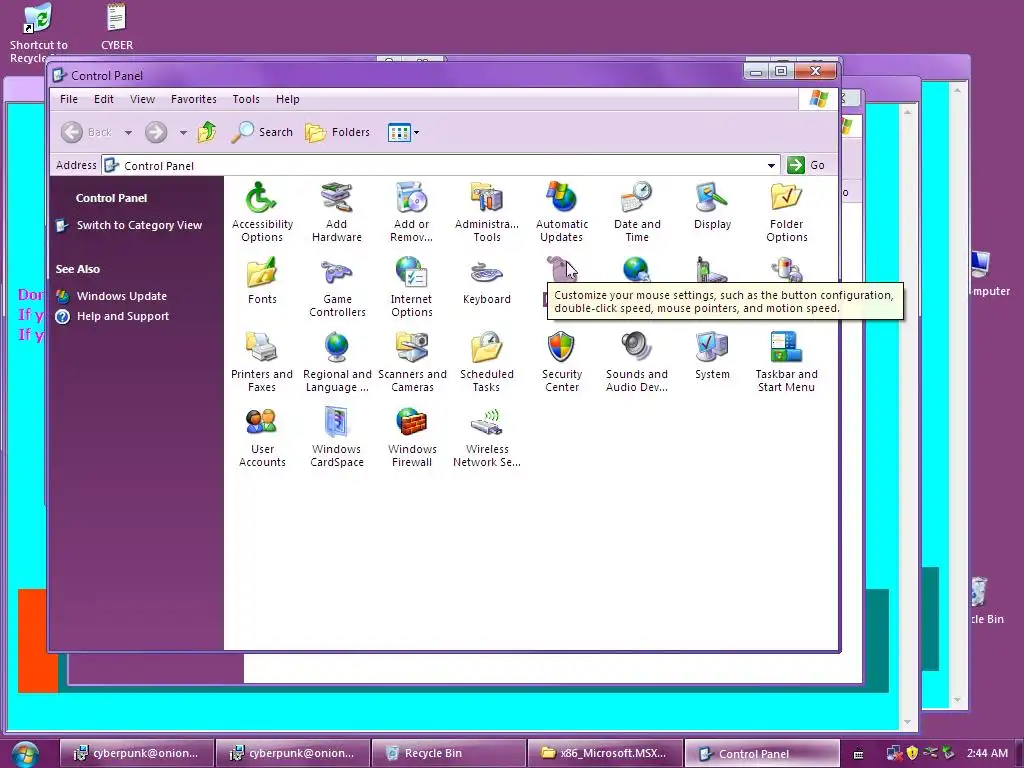Open Add Hardware applet
The image size is (1024, 768).
click(336, 212)
